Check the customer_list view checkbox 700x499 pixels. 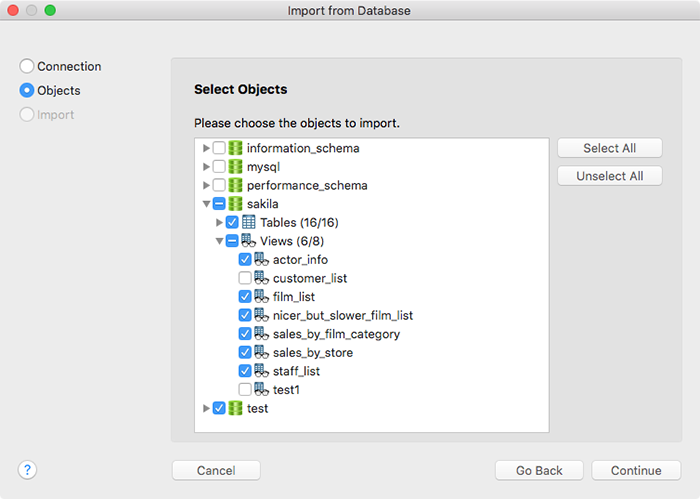coord(245,278)
